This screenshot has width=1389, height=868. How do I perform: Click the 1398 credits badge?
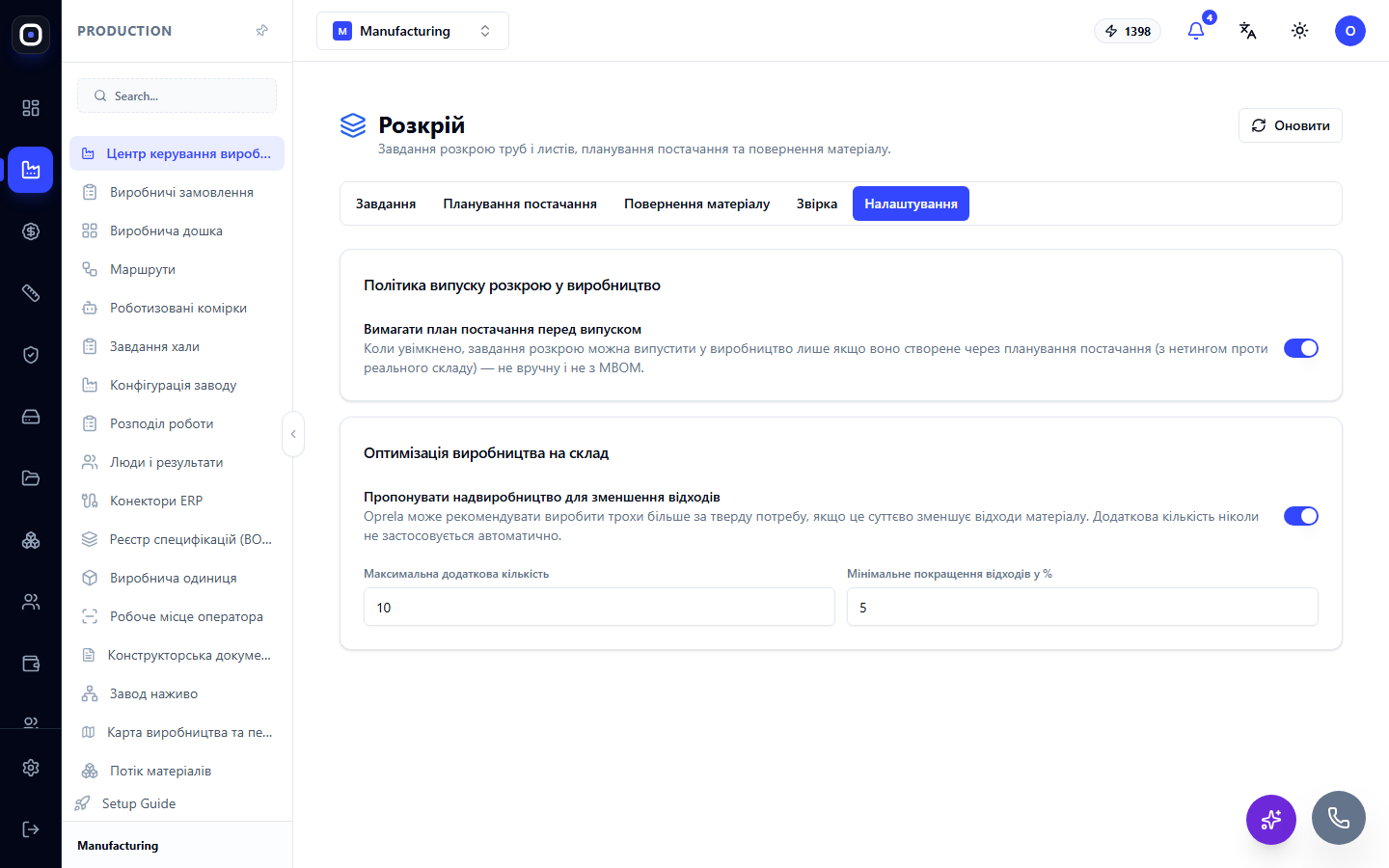[x=1128, y=31]
